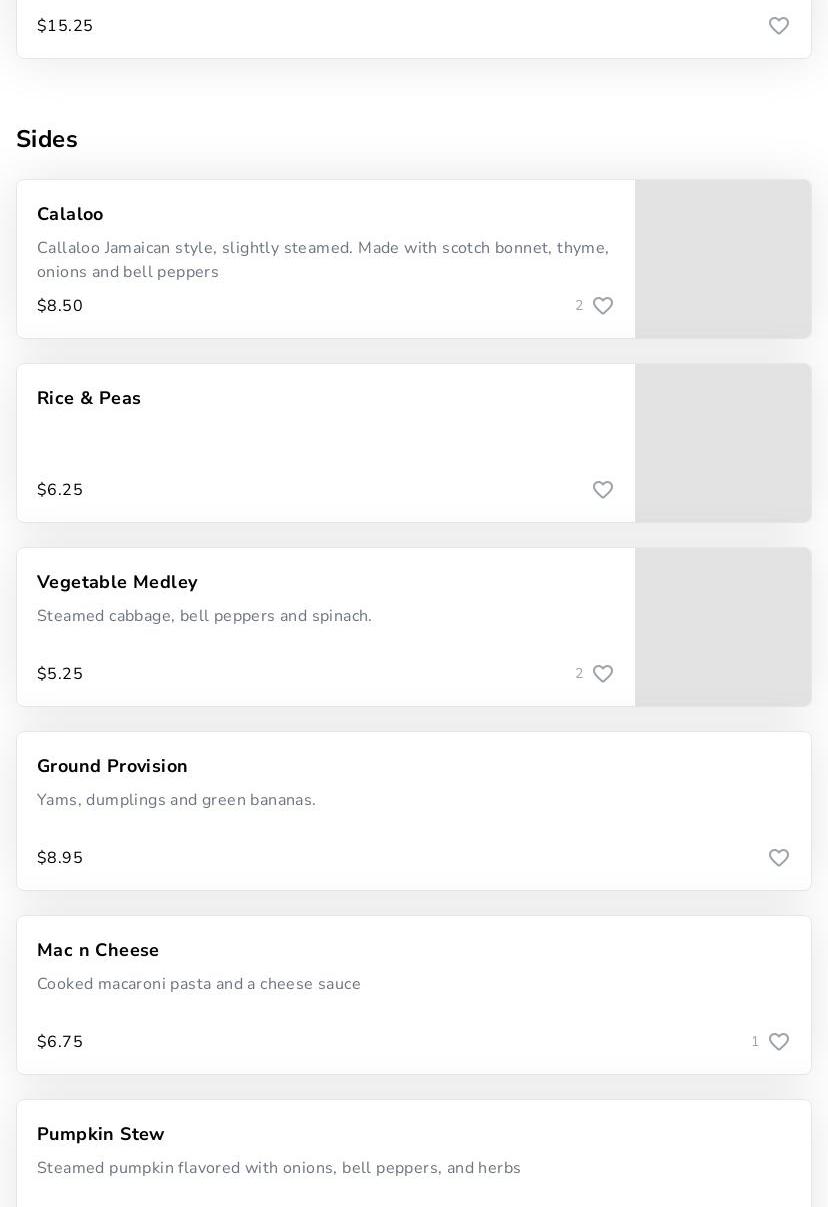Viewport: 828px width, 1207px height.
Task: Favorite the Vegetable Medley side
Action: 603,674
